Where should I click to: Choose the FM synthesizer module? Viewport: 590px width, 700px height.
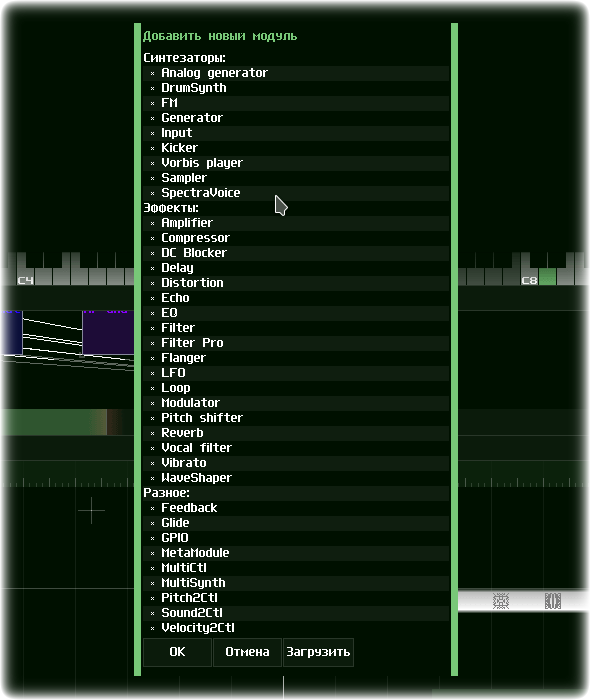[296, 103]
